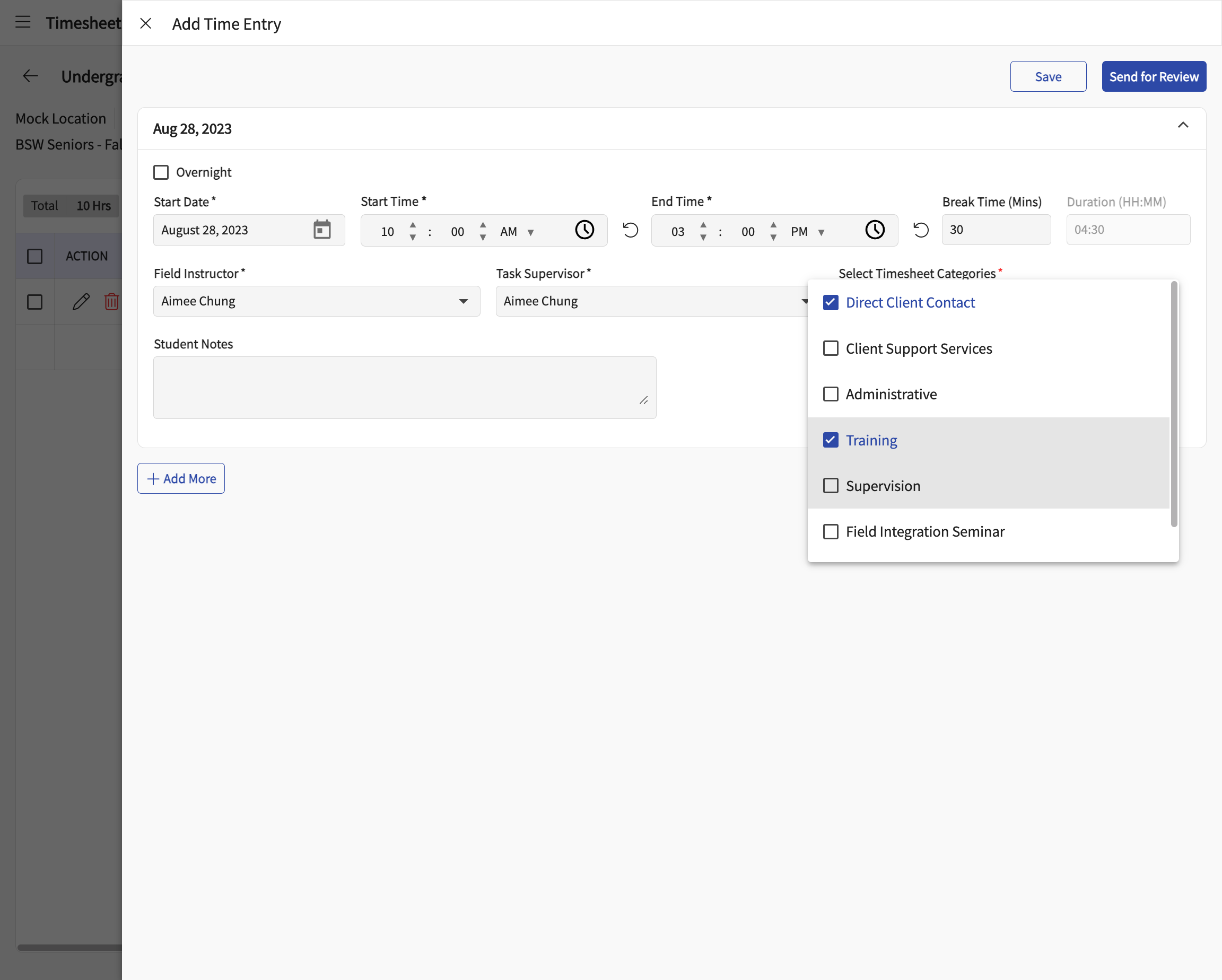Image resolution: width=1222 pixels, height=980 pixels.
Task: Collapse the Aug 28, 2023 entry section
Action: 1183,125
